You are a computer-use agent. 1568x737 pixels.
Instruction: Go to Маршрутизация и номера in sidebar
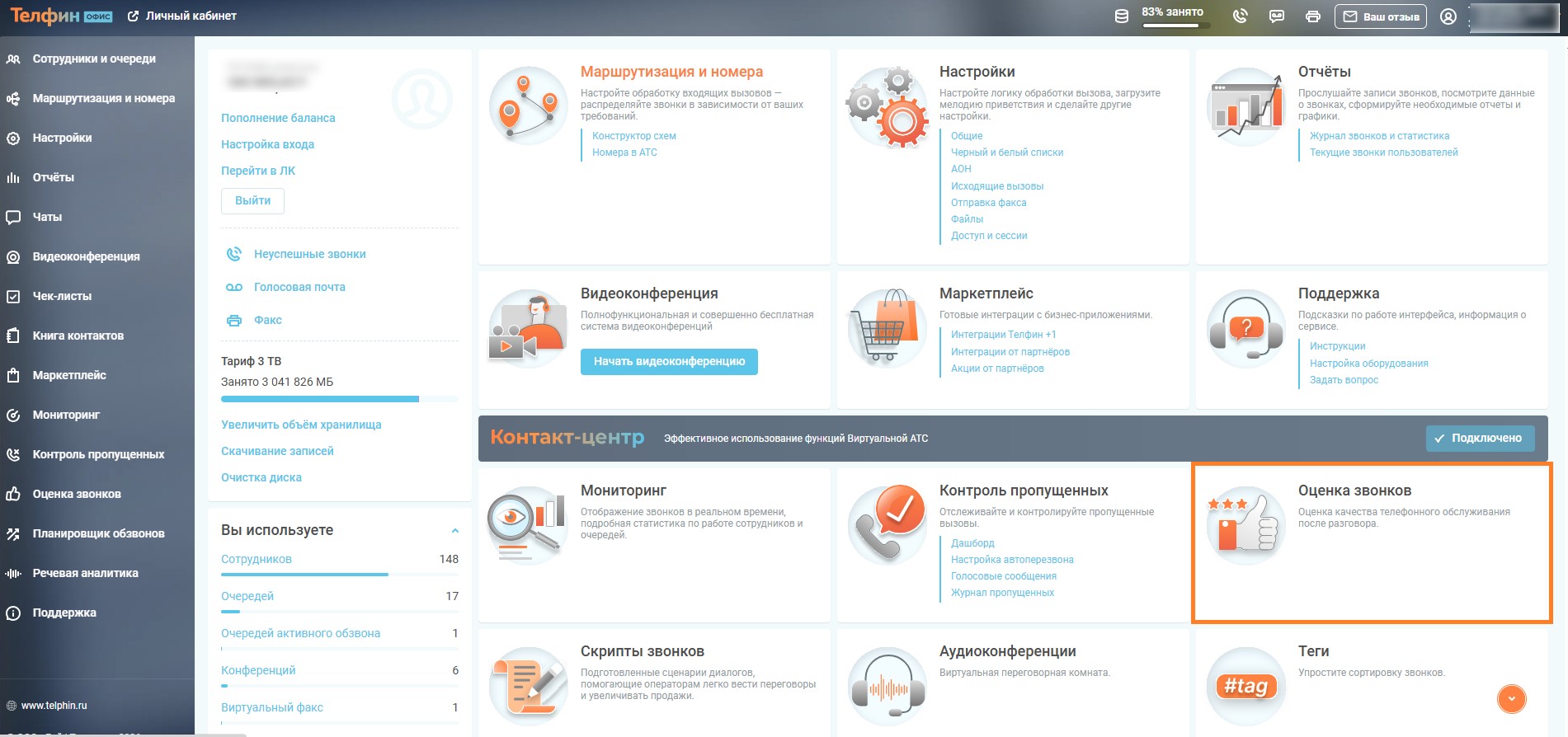pos(104,98)
